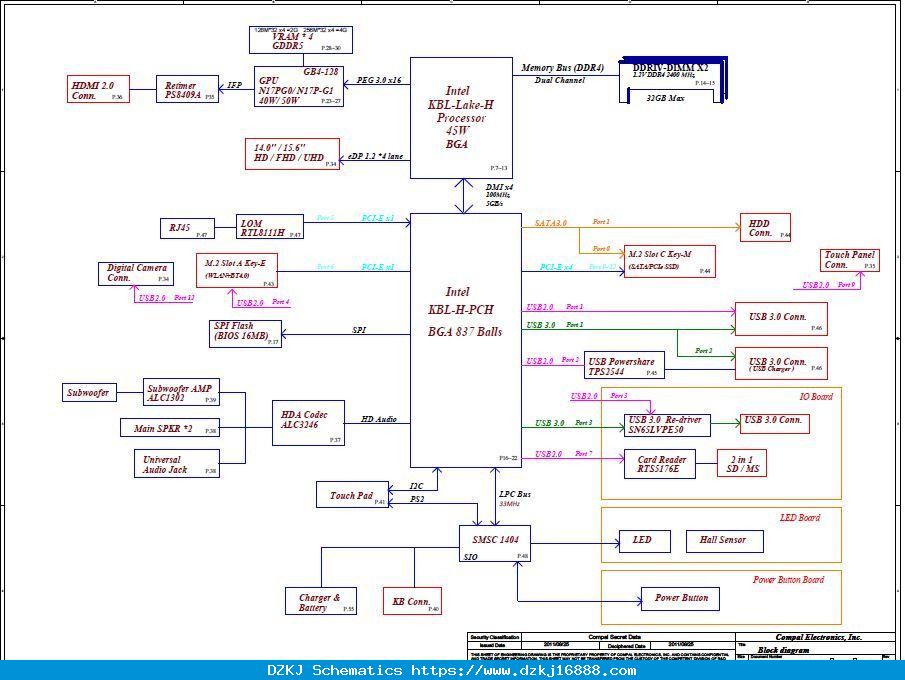Click the Subwoofer block
Screen dimensions: 905x680
pos(89,393)
